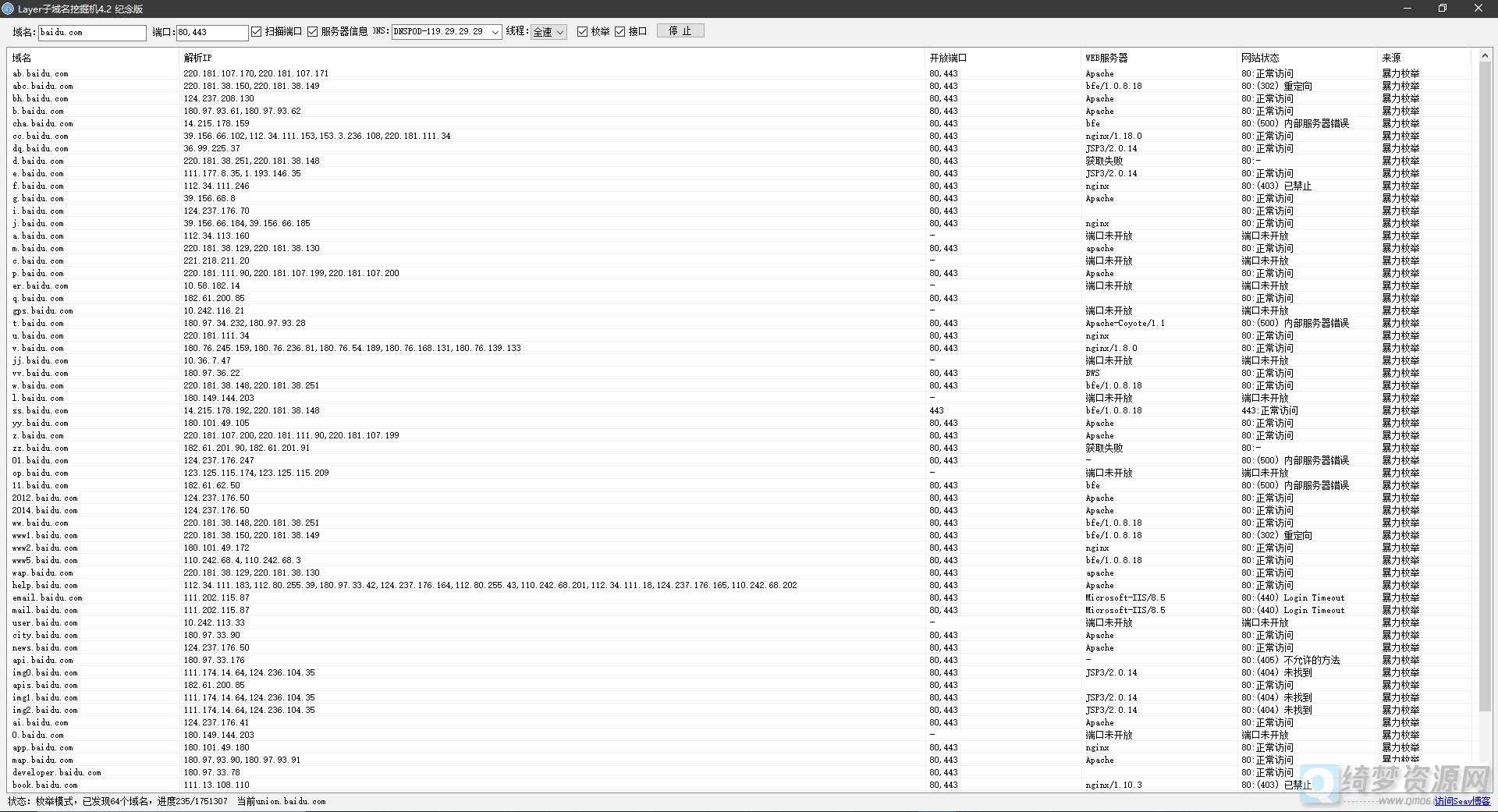Sort by the 网站状态 column header

pyautogui.click(x=1307, y=58)
